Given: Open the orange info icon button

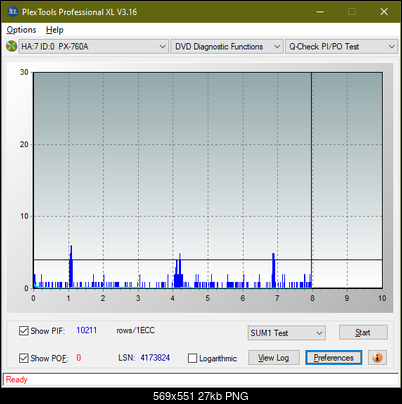Looking at the screenshot, I should (377, 358).
